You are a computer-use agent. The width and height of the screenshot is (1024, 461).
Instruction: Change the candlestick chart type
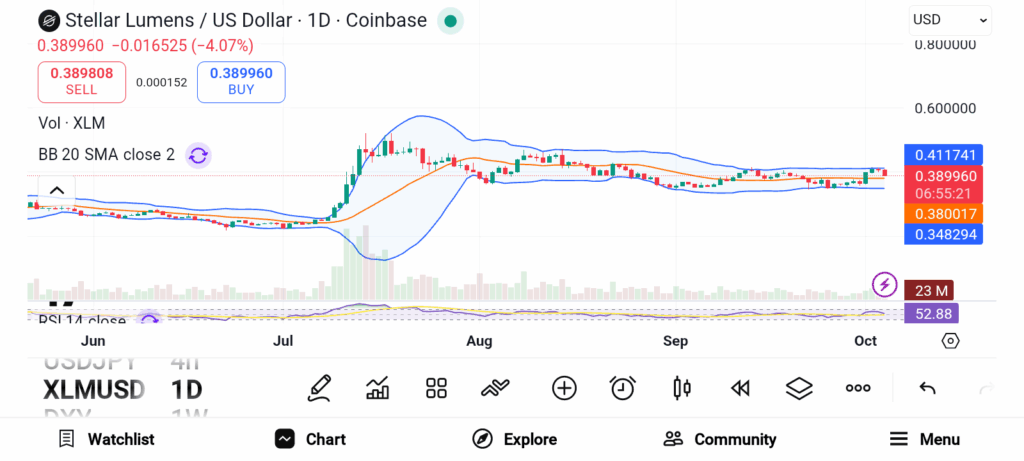click(x=682, y=388)
